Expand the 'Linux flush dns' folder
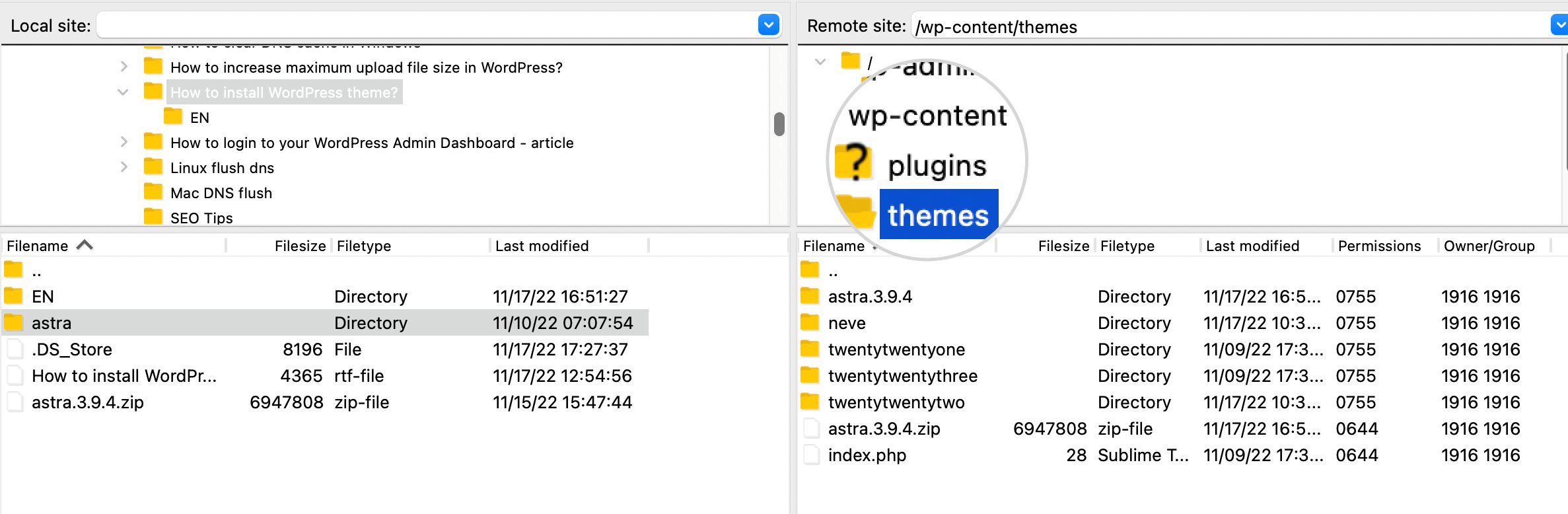This screenshot has width=1568, height=514. click(x=124, y=166)
